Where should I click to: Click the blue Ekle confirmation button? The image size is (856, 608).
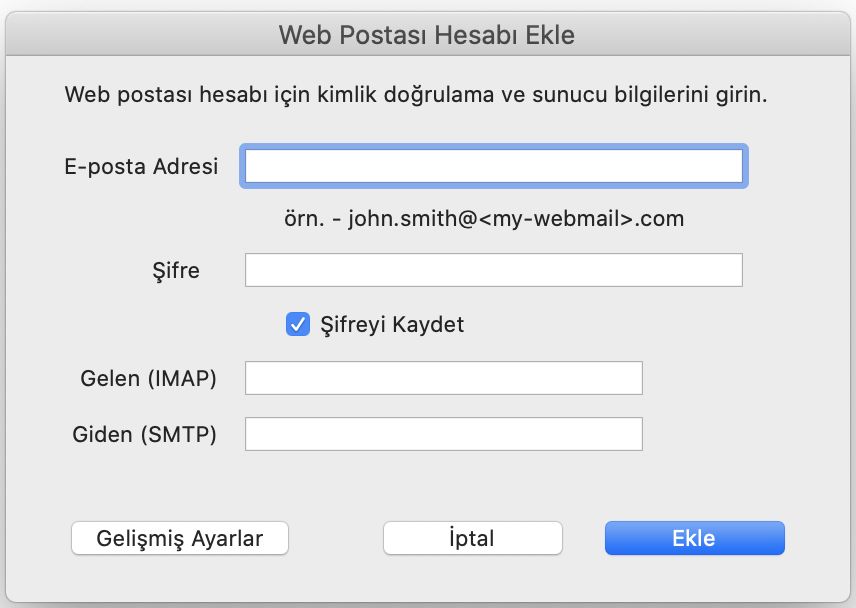pyautogui.click(x=694, y=538)
